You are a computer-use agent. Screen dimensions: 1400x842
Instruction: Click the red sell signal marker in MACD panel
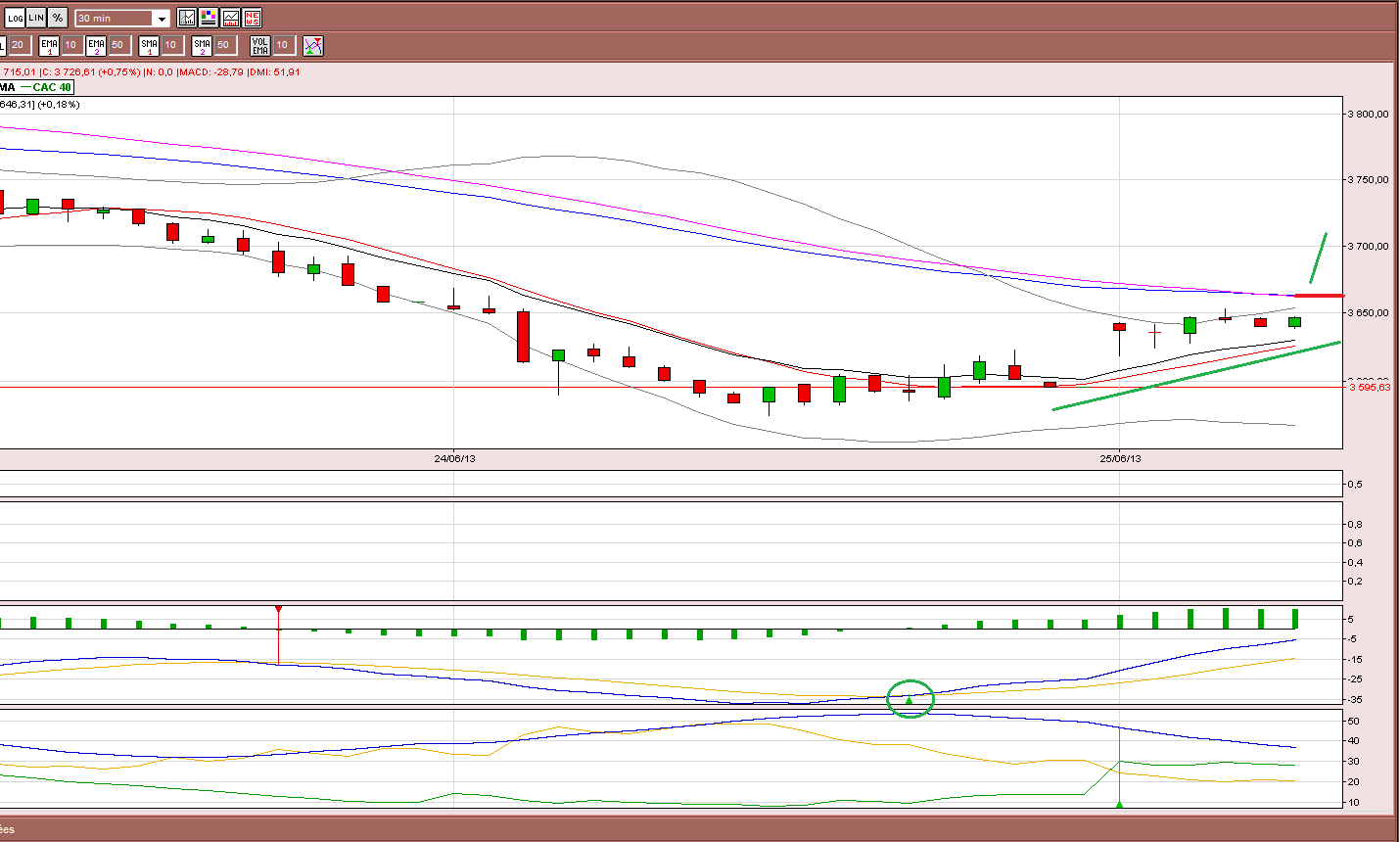pos(279,610)
